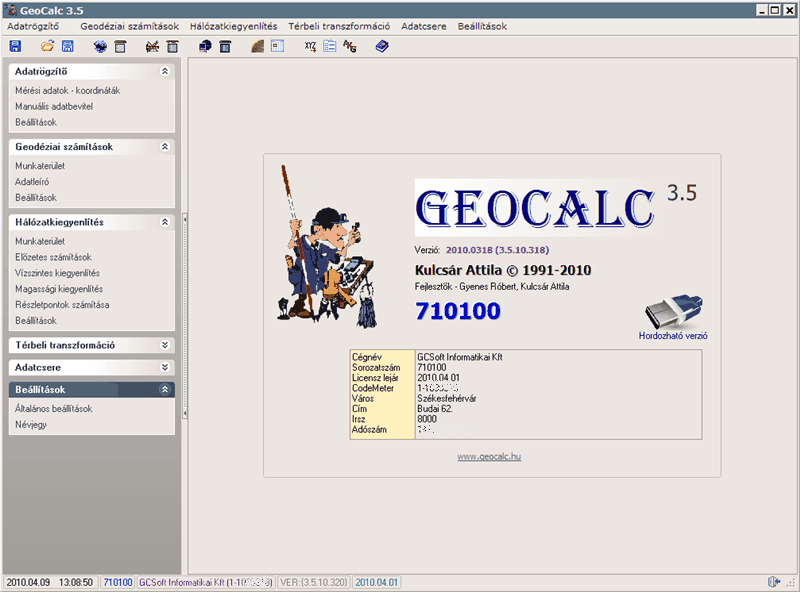800x592 pixels.
Task: Click the open folder toolbar icon
Action: pos(47,46)
